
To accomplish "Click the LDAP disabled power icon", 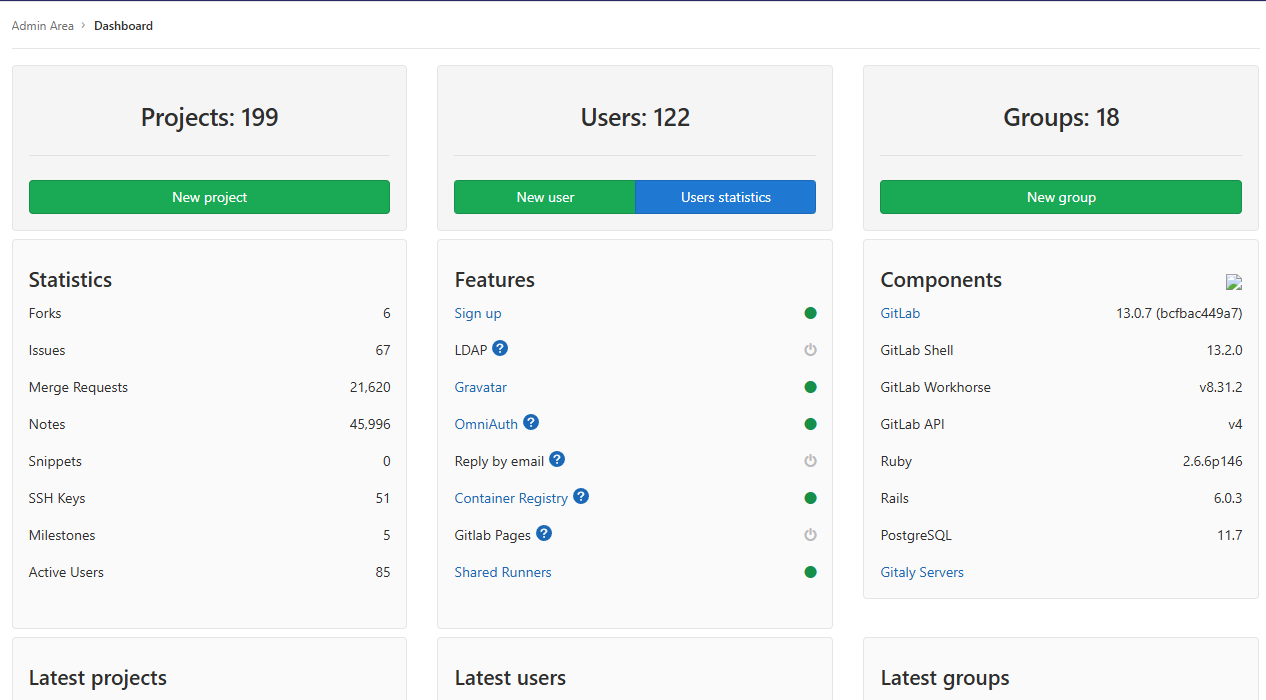I will coord(811,350).
